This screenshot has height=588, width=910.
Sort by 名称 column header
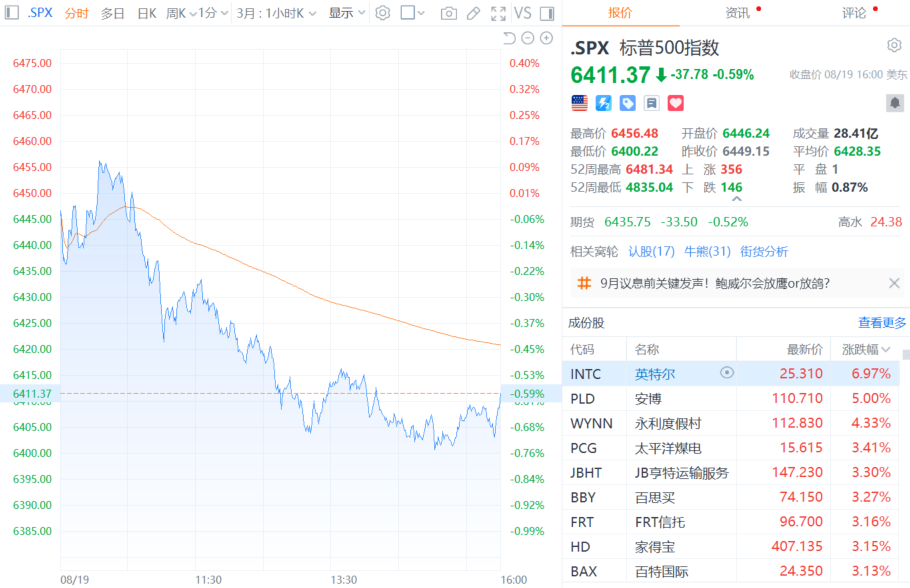pos(647,349)
